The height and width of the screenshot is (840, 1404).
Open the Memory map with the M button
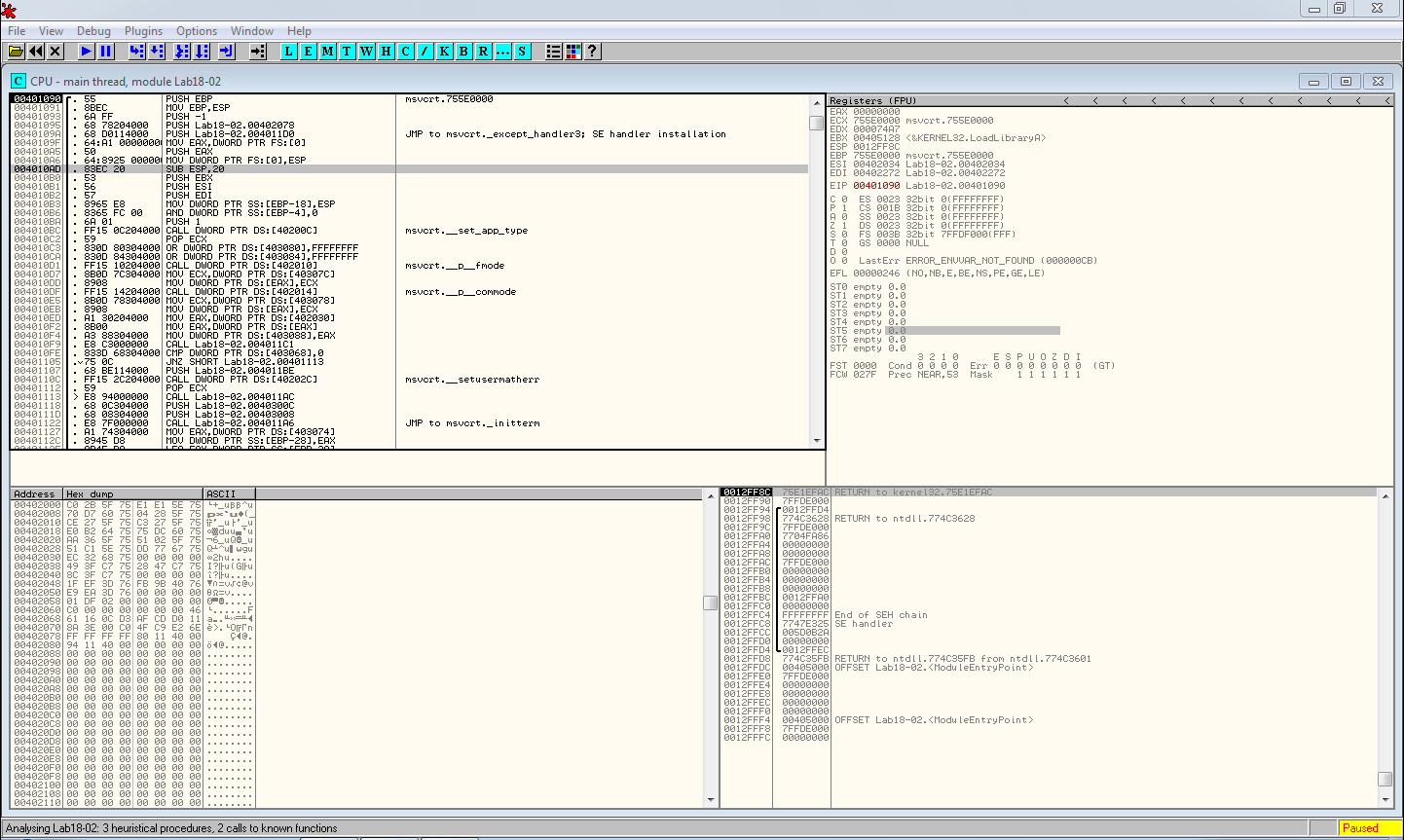(328, 51)
